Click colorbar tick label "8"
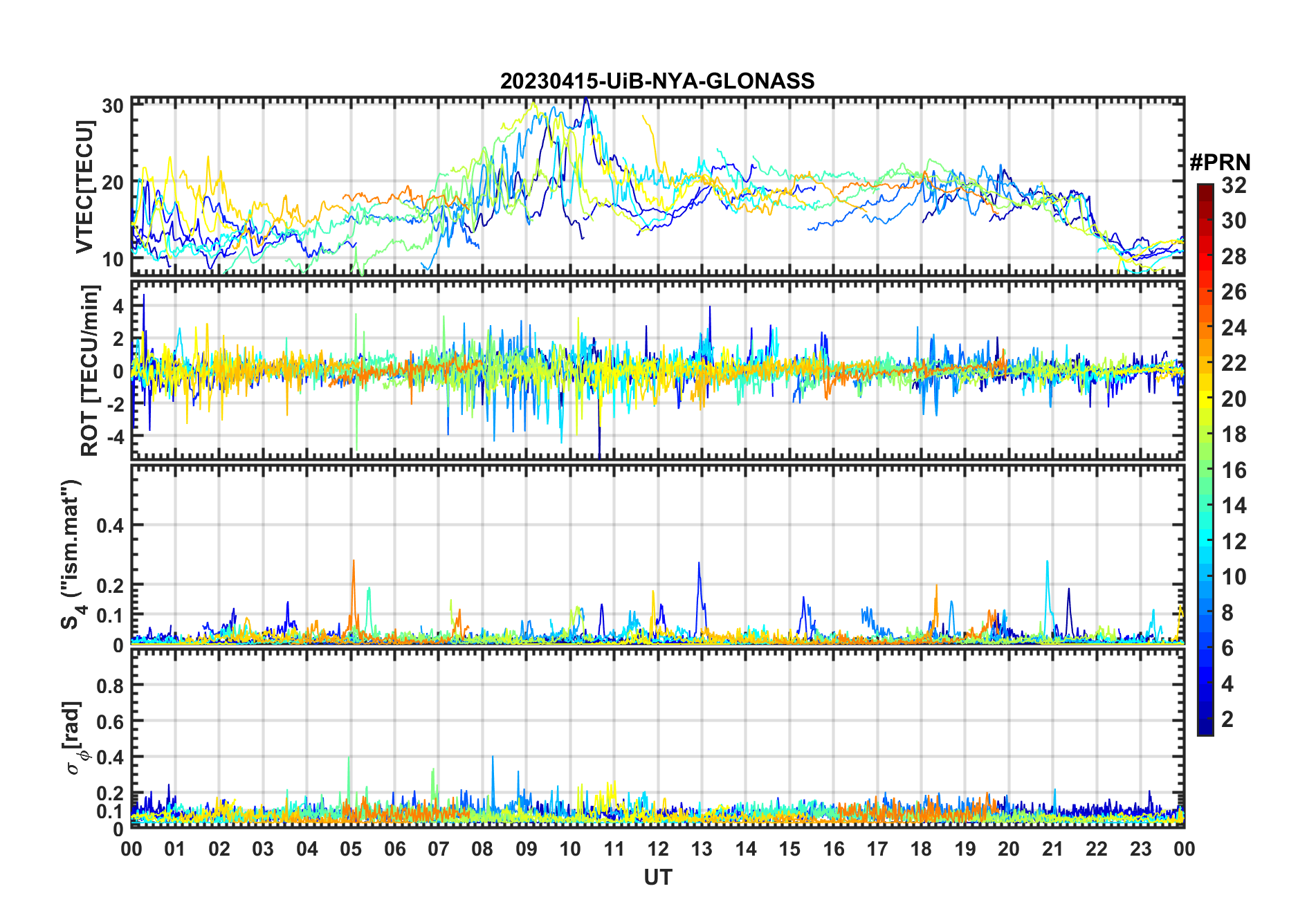 click(1227, 613)
